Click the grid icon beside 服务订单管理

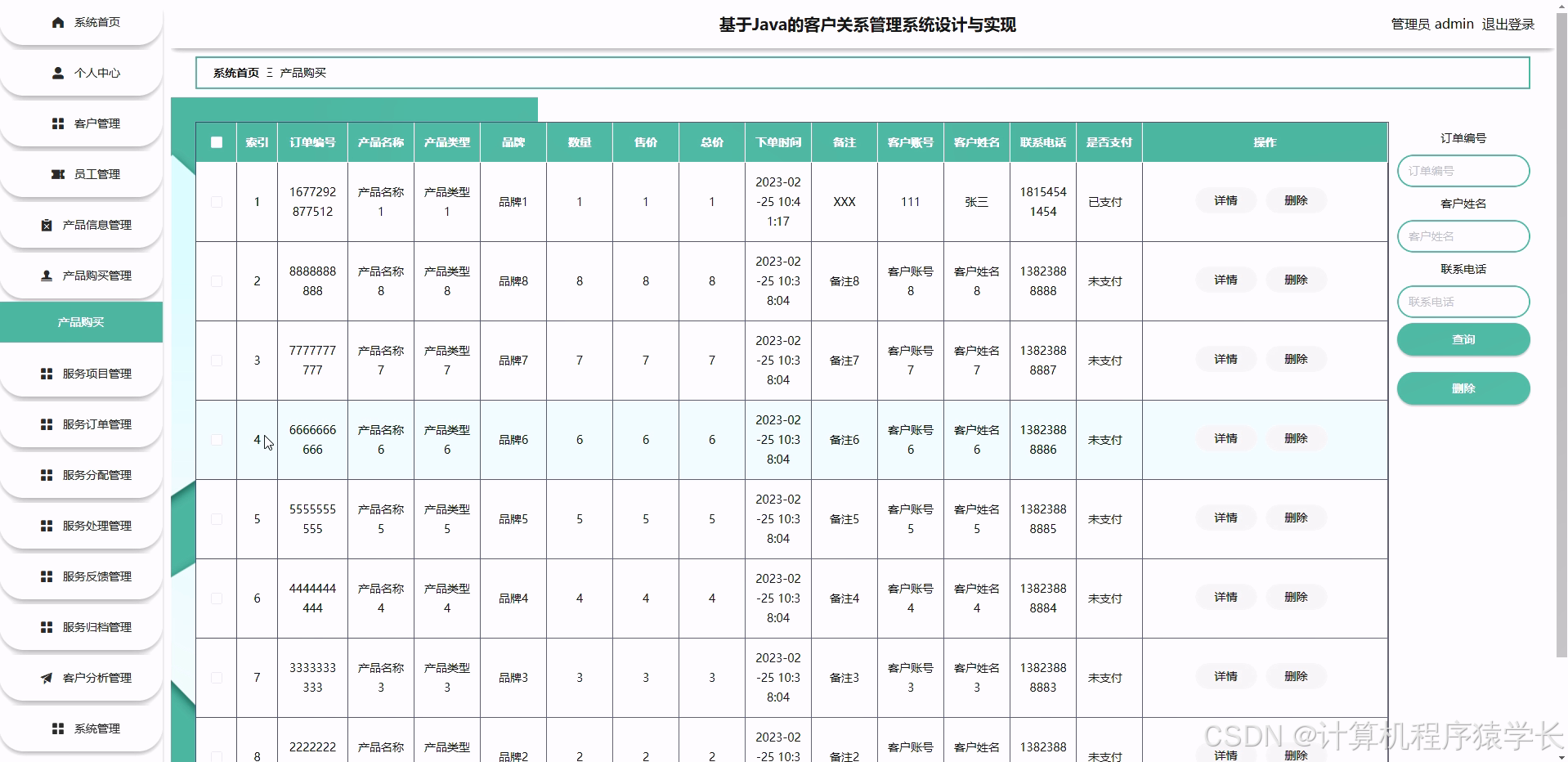(47, 424)
